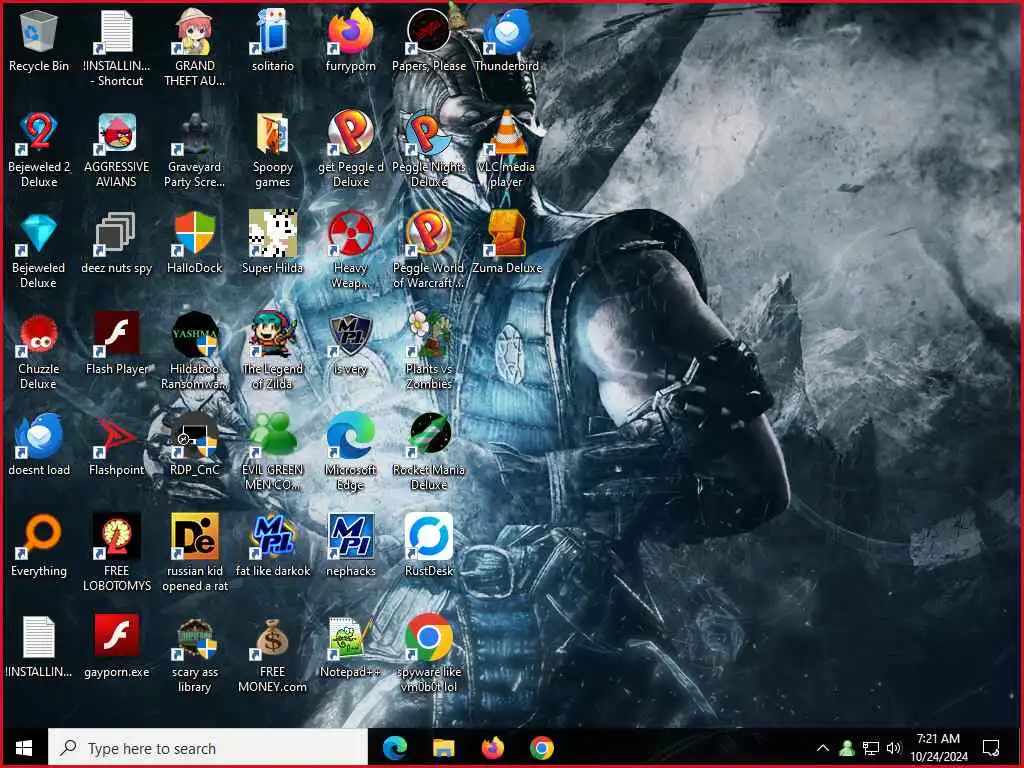This screenshot has width=1024, height=768.
Task: Launch the RustDesk desktop icon
Action: coord(428,547)
